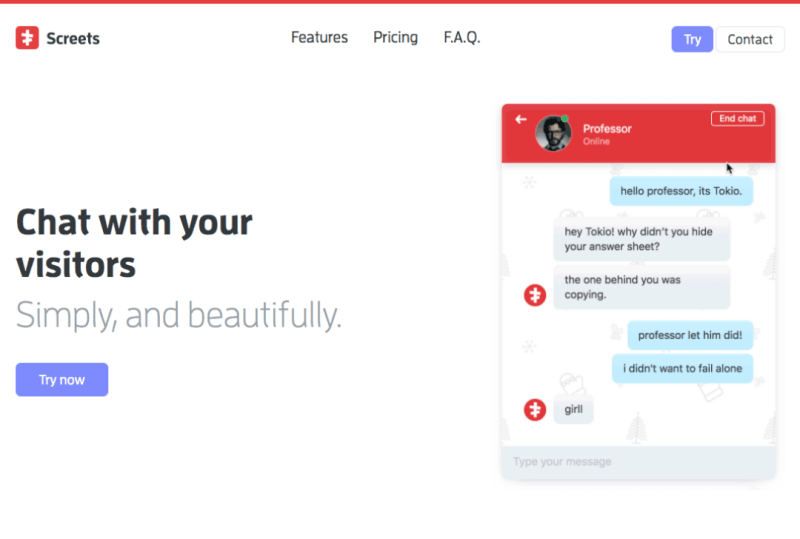The width and height of the screenshot is (800, 539).
Task: Click the back arrow in chat header
Action: pyautogui.click(x=520, y=119)
